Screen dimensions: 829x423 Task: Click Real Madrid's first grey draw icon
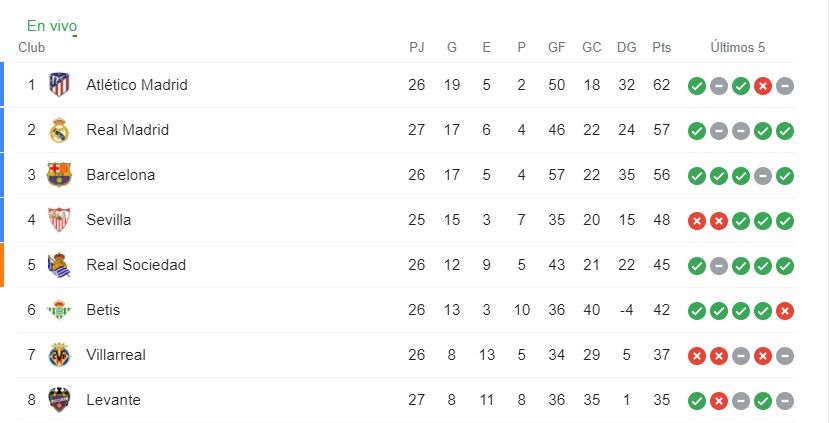(x=719, y=131)
